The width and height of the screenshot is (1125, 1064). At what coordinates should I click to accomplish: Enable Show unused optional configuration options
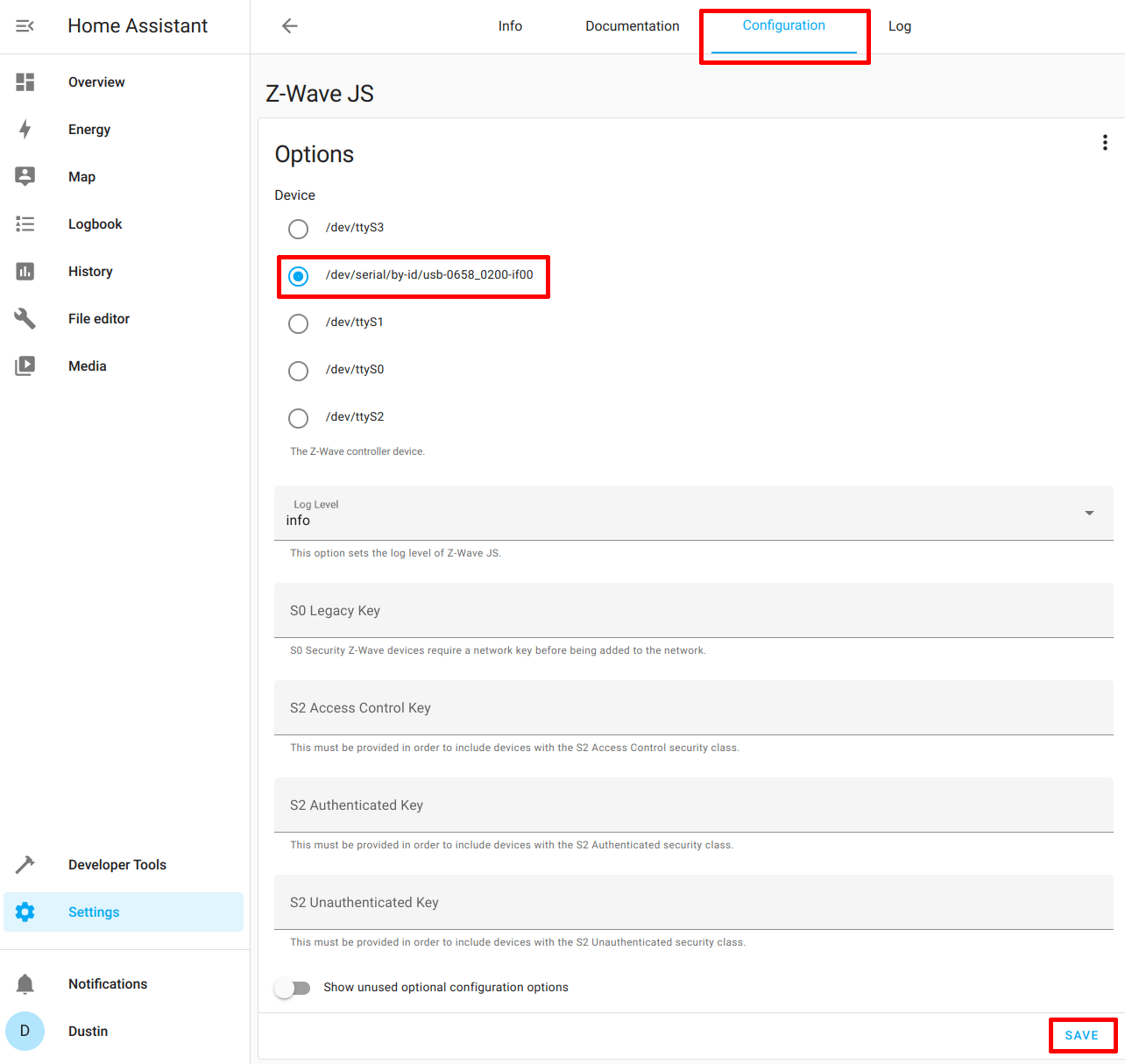pos(293,987)
